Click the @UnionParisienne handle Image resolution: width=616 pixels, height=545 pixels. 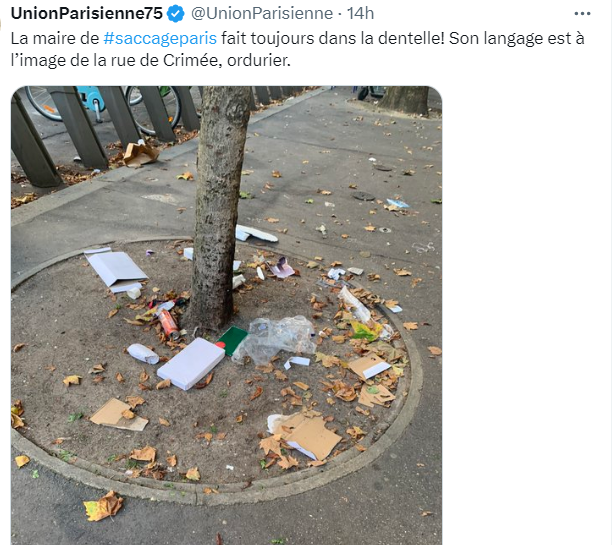pyautogui.click(x=262, y=14)
